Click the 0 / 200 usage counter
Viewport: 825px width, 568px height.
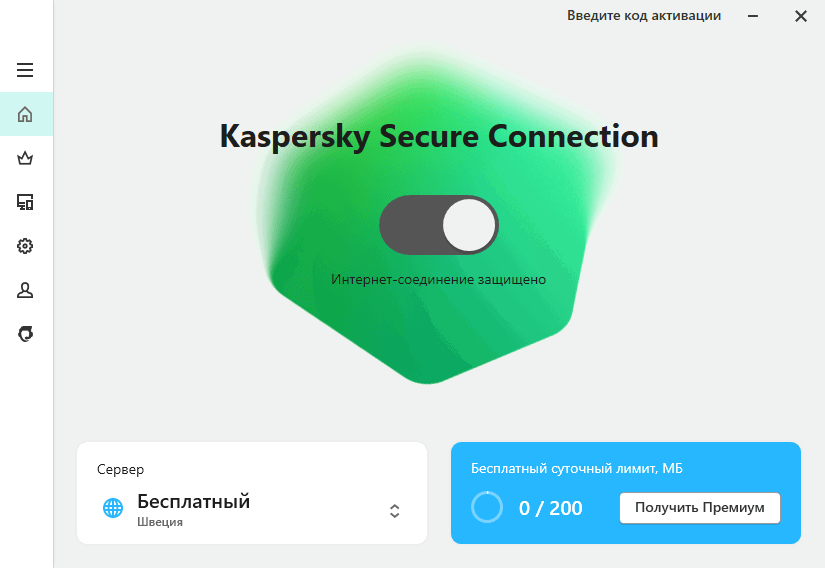550,508
